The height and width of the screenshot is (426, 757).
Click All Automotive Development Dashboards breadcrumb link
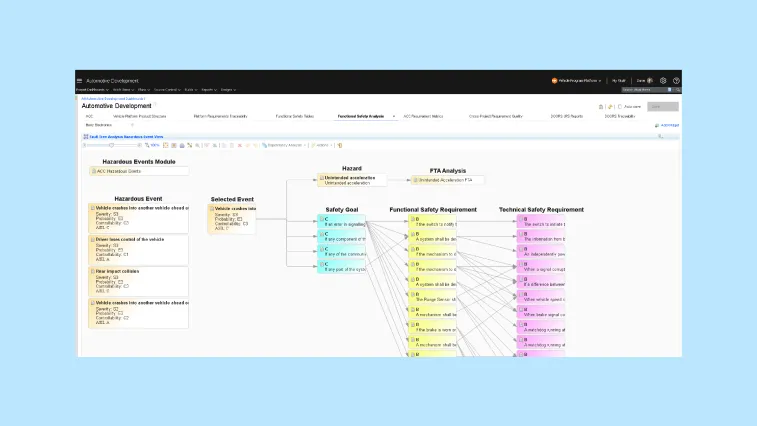tap(112, 99)
